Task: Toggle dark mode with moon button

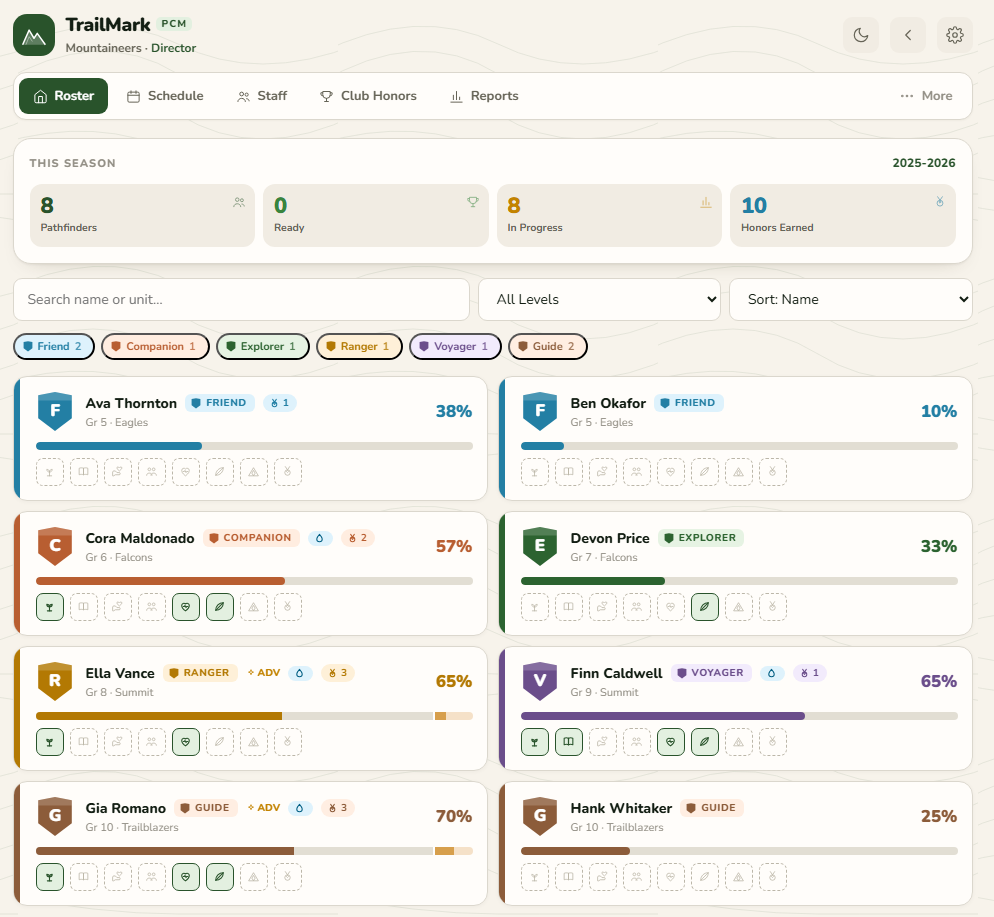Action: click(x=861, y=35)
